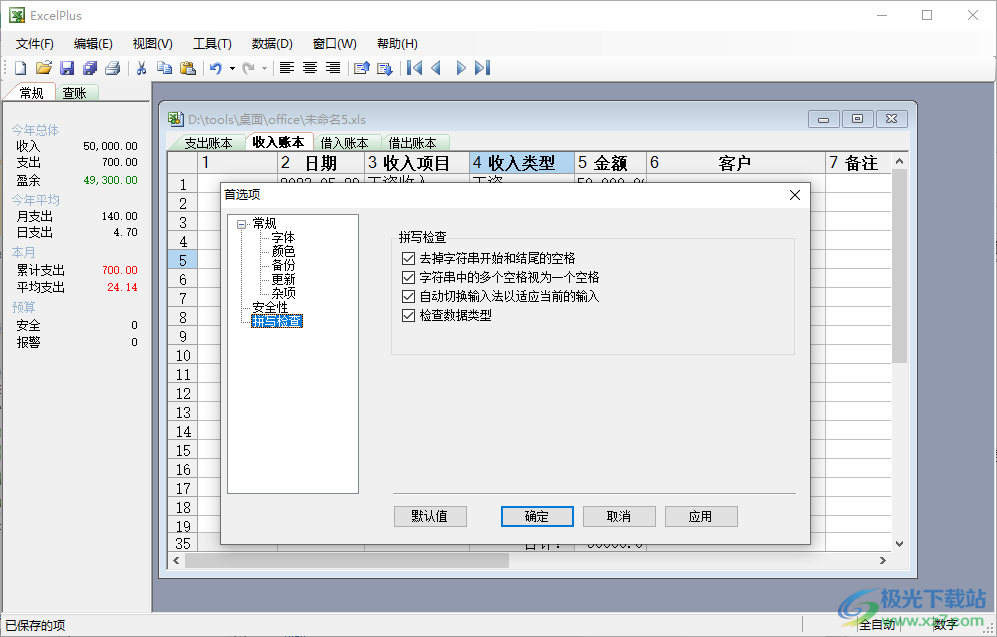
Task: Go to the next record icon
Action: [x=461, y=68]
